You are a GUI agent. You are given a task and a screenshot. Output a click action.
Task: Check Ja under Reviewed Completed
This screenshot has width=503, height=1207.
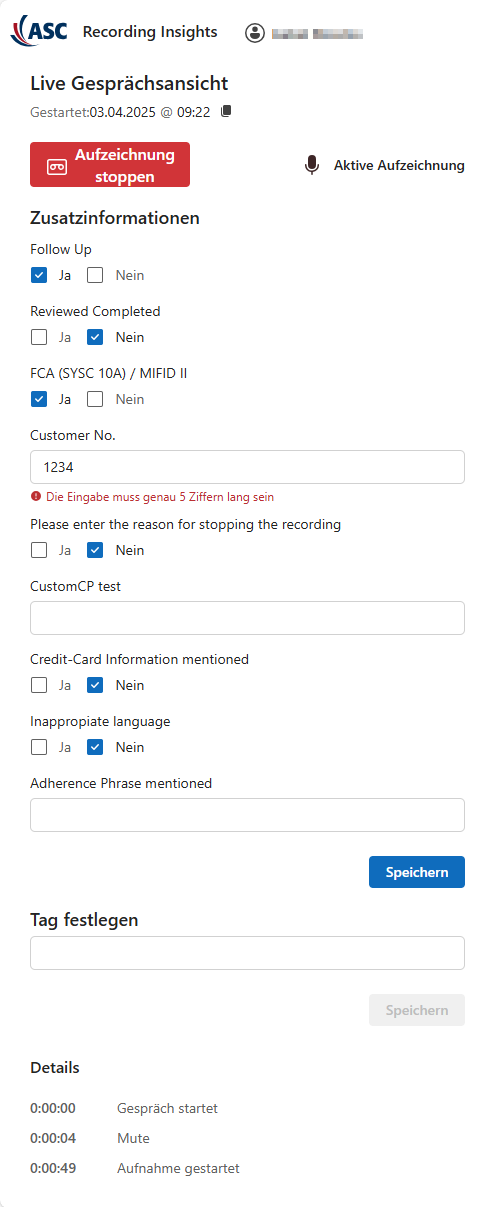coord(39,337)
